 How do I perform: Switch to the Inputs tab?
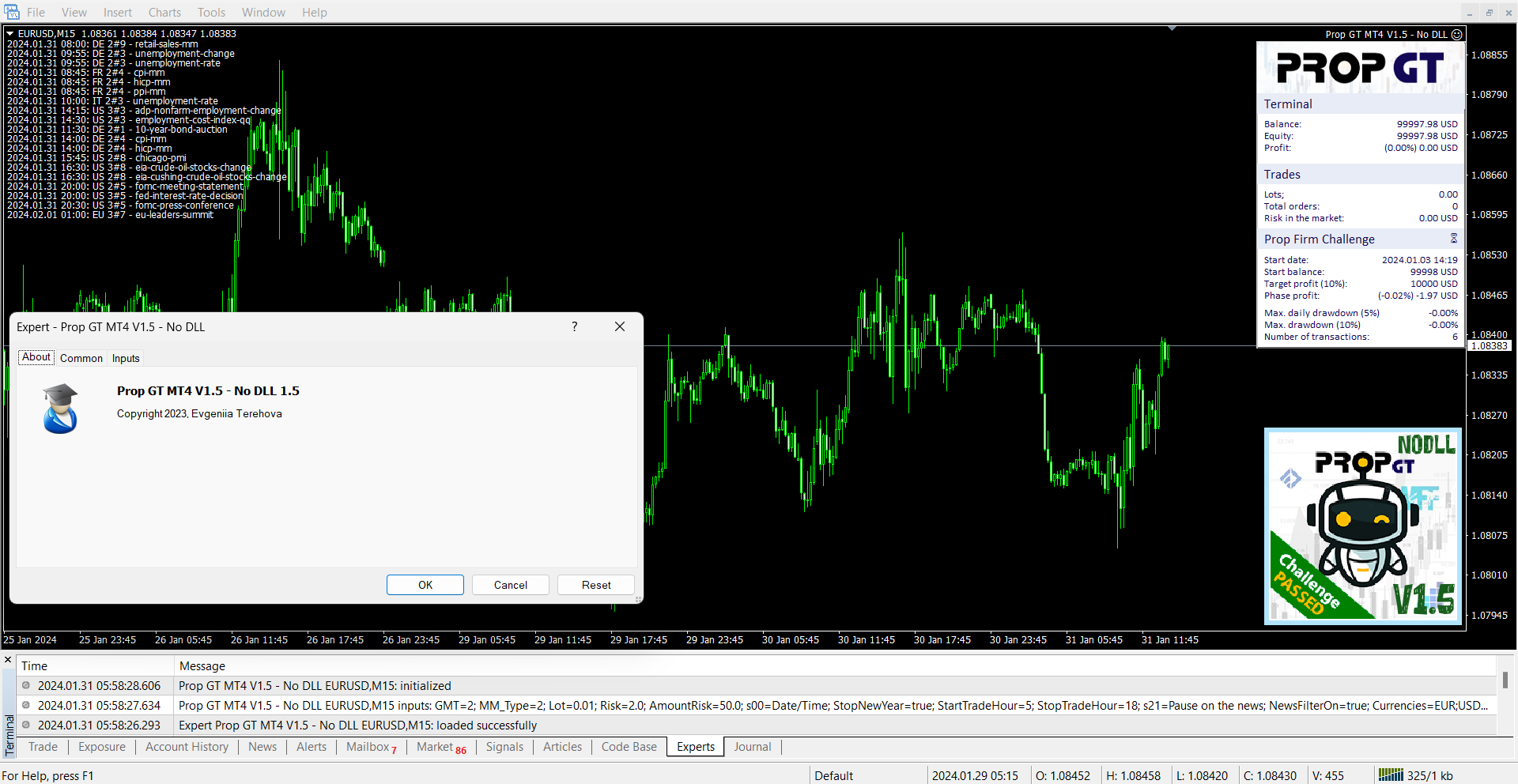pos(126,358)
